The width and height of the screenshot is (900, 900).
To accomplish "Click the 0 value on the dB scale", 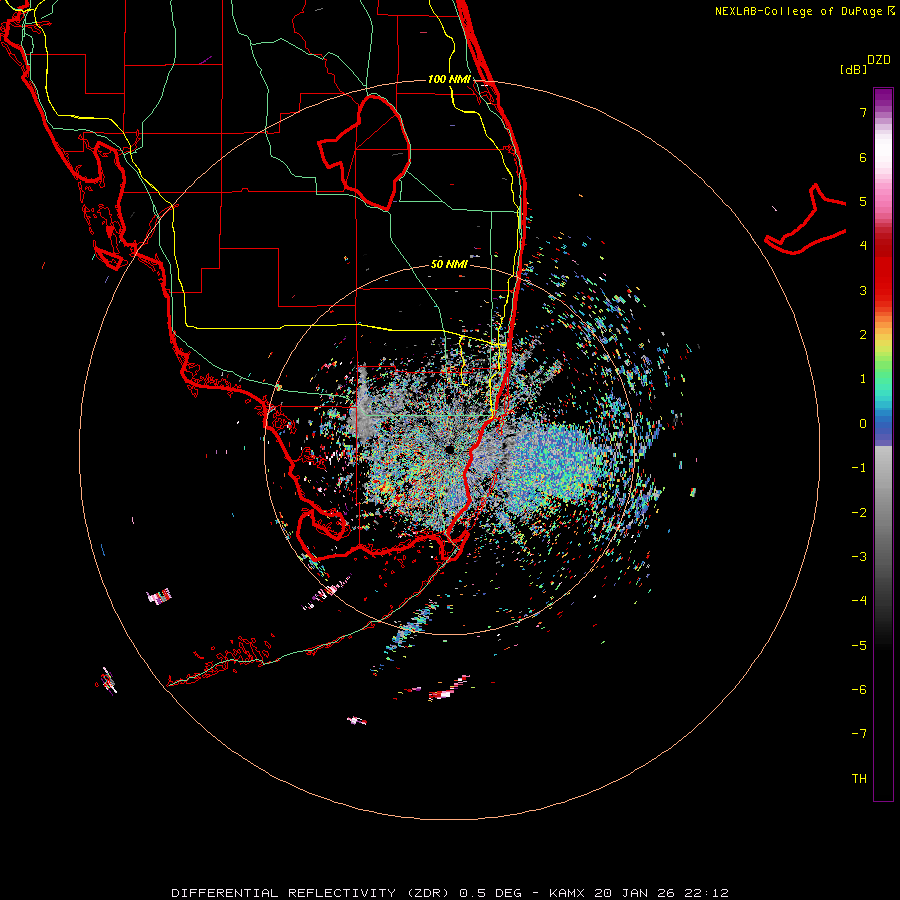I will (863, 424).
